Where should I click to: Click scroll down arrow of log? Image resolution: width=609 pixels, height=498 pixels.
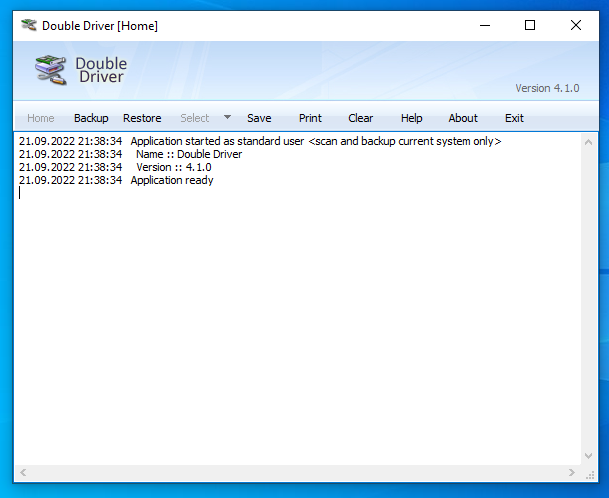pyautogui.click(x=588, y=456)
